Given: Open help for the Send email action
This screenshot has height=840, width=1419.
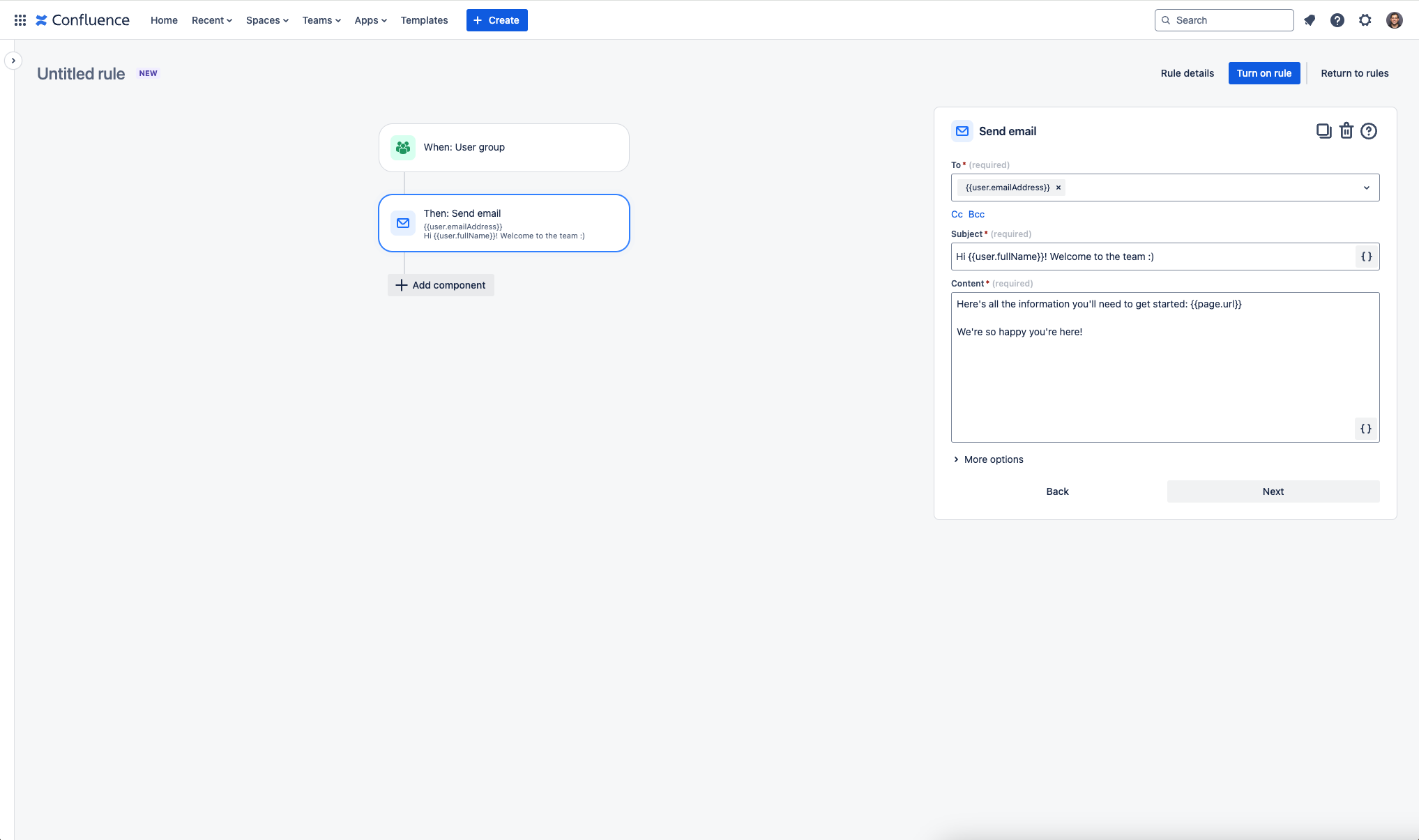Looking at the screenshot, I should [x=1368, y=130].
